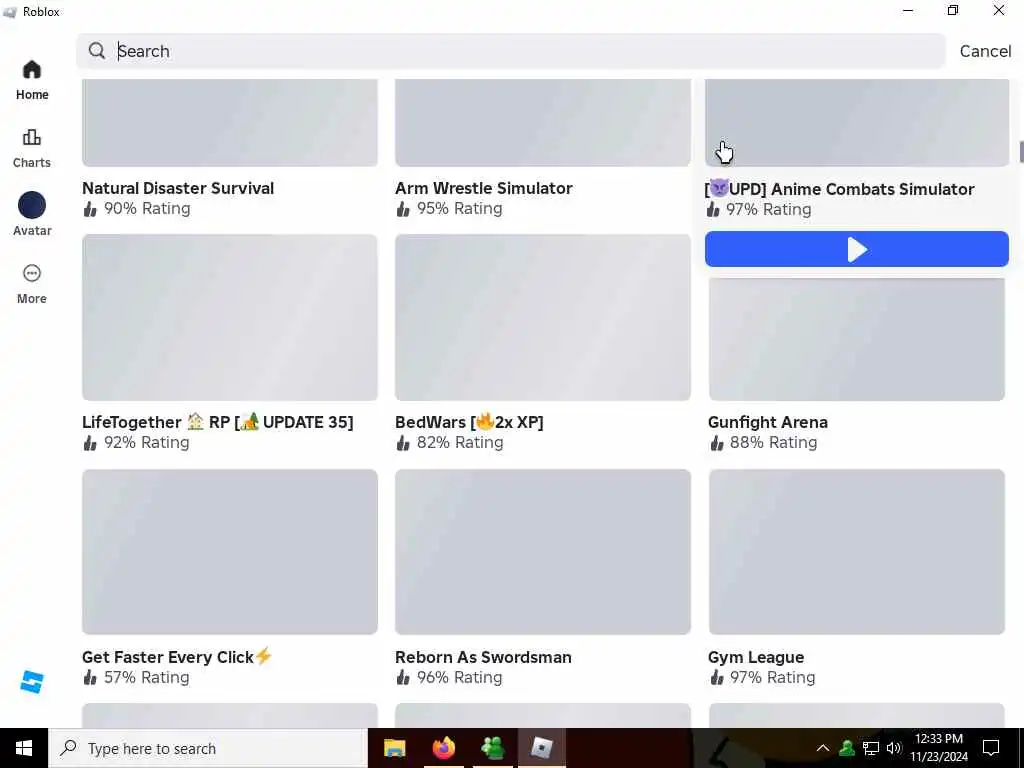Click the thumbs-up icon for Natural Disaster Survival
1024x768 pixels.
click(90, 209)
